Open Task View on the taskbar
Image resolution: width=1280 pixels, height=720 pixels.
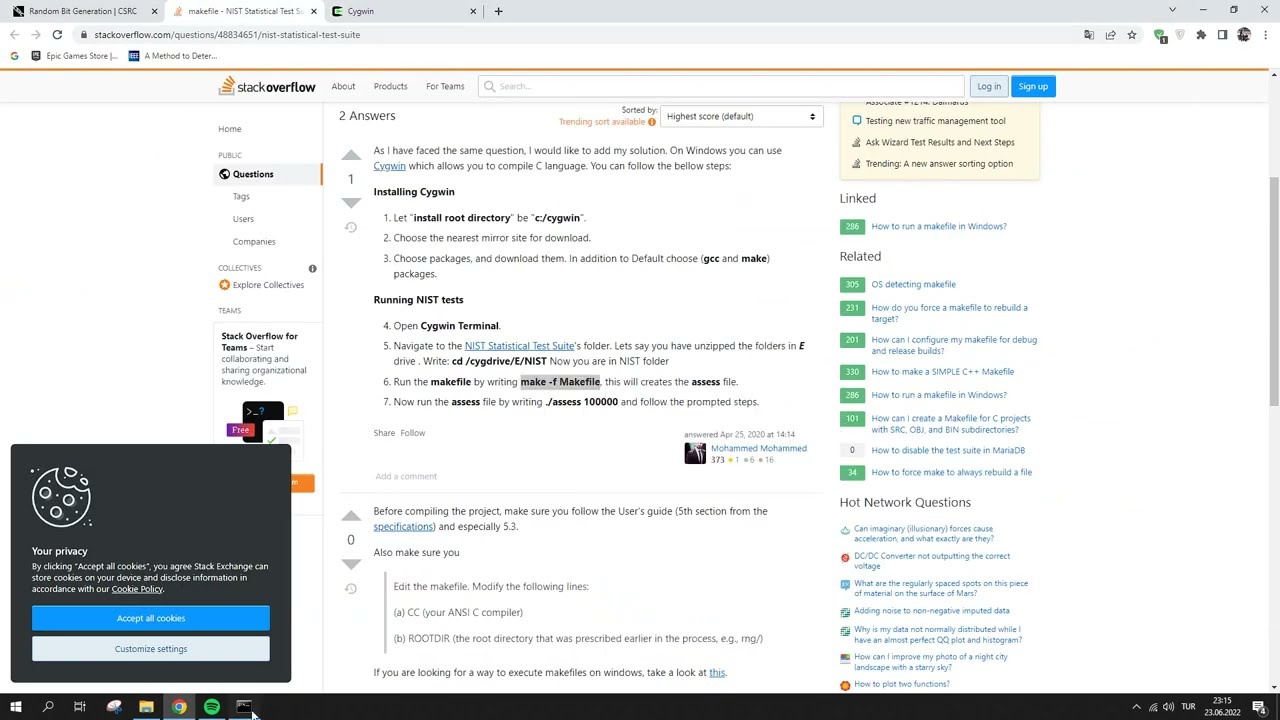(x=80, y=707)
